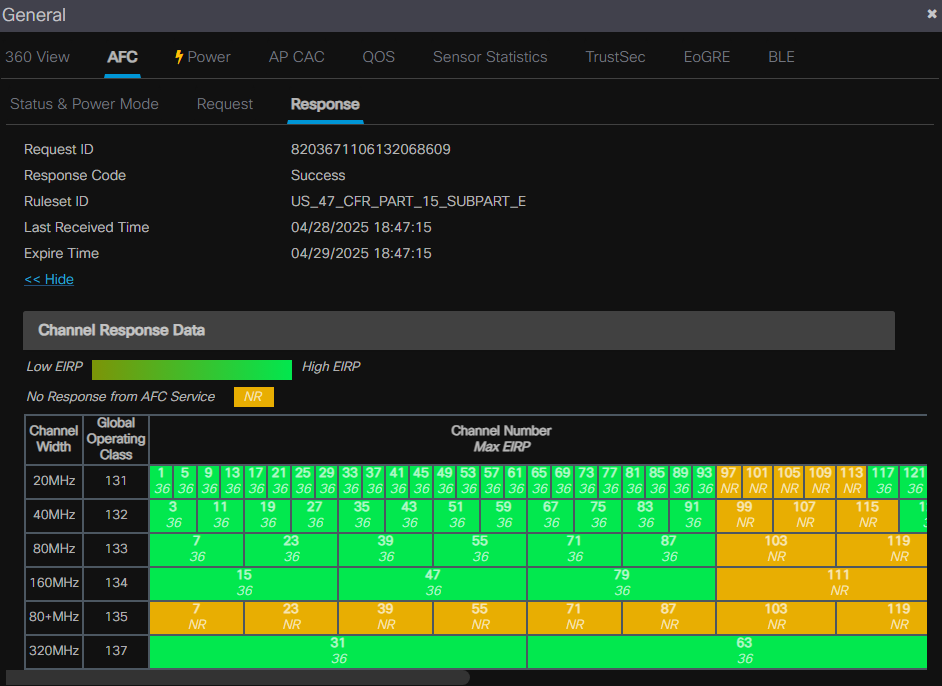This screenshot has width=942, height=686.
Task: Select channel 47 in 160MHz row
Action: pos(432,583)
